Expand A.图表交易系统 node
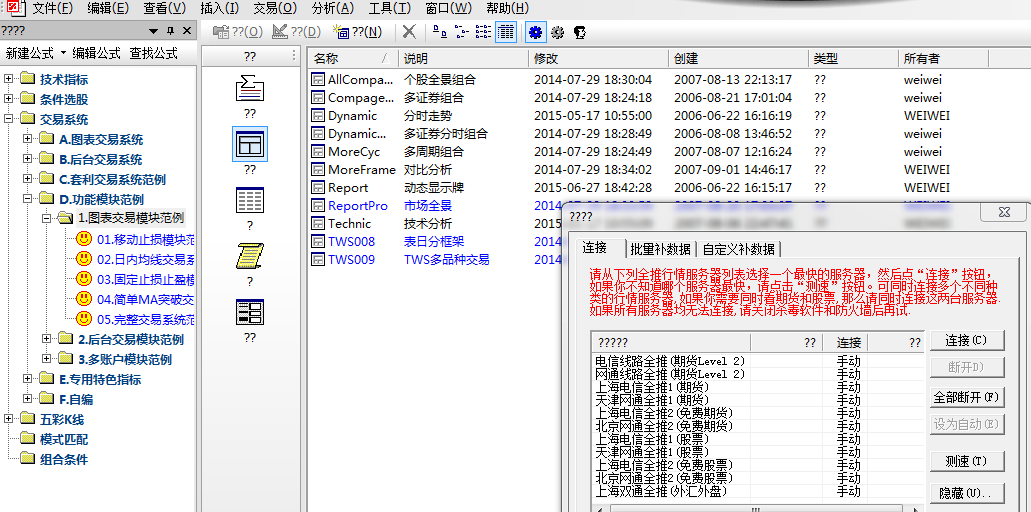 27,139
